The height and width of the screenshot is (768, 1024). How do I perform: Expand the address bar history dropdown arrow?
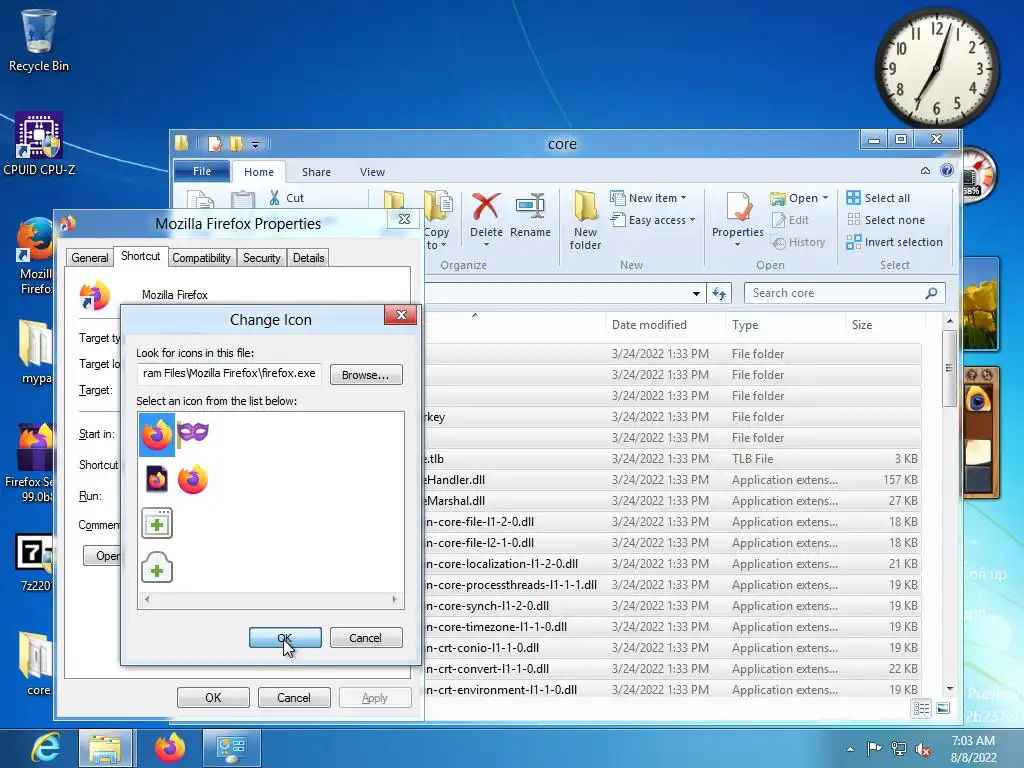coord(696,294)
